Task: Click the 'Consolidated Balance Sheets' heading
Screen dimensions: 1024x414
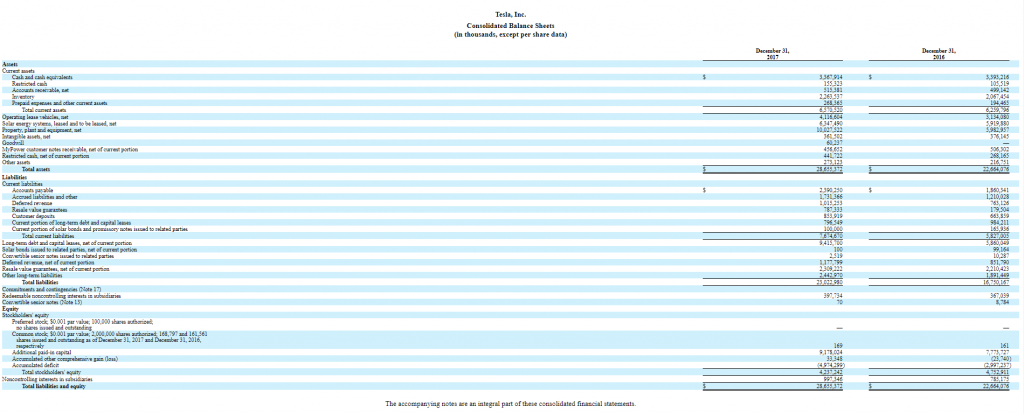Action: pos(511,25)
